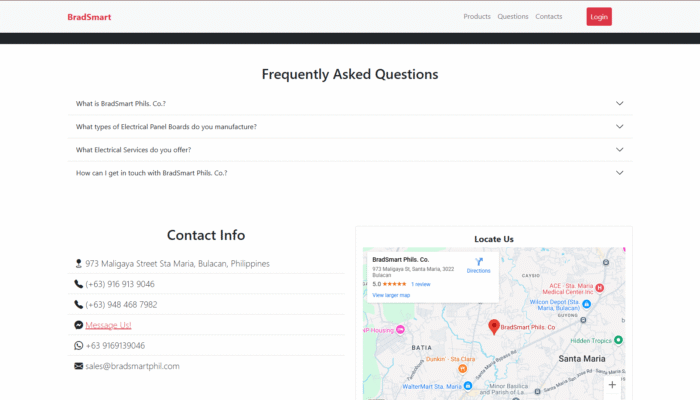Viewport: 700px width, 400px height.
Task: Click the BATIA area label on map
Action: click(x=421, y=347)
